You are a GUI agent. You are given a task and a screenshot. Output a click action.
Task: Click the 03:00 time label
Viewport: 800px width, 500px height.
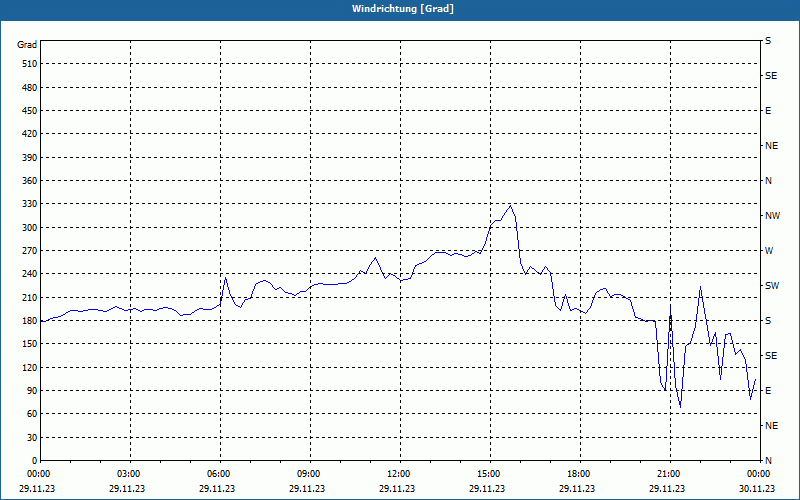pos(130,474)
